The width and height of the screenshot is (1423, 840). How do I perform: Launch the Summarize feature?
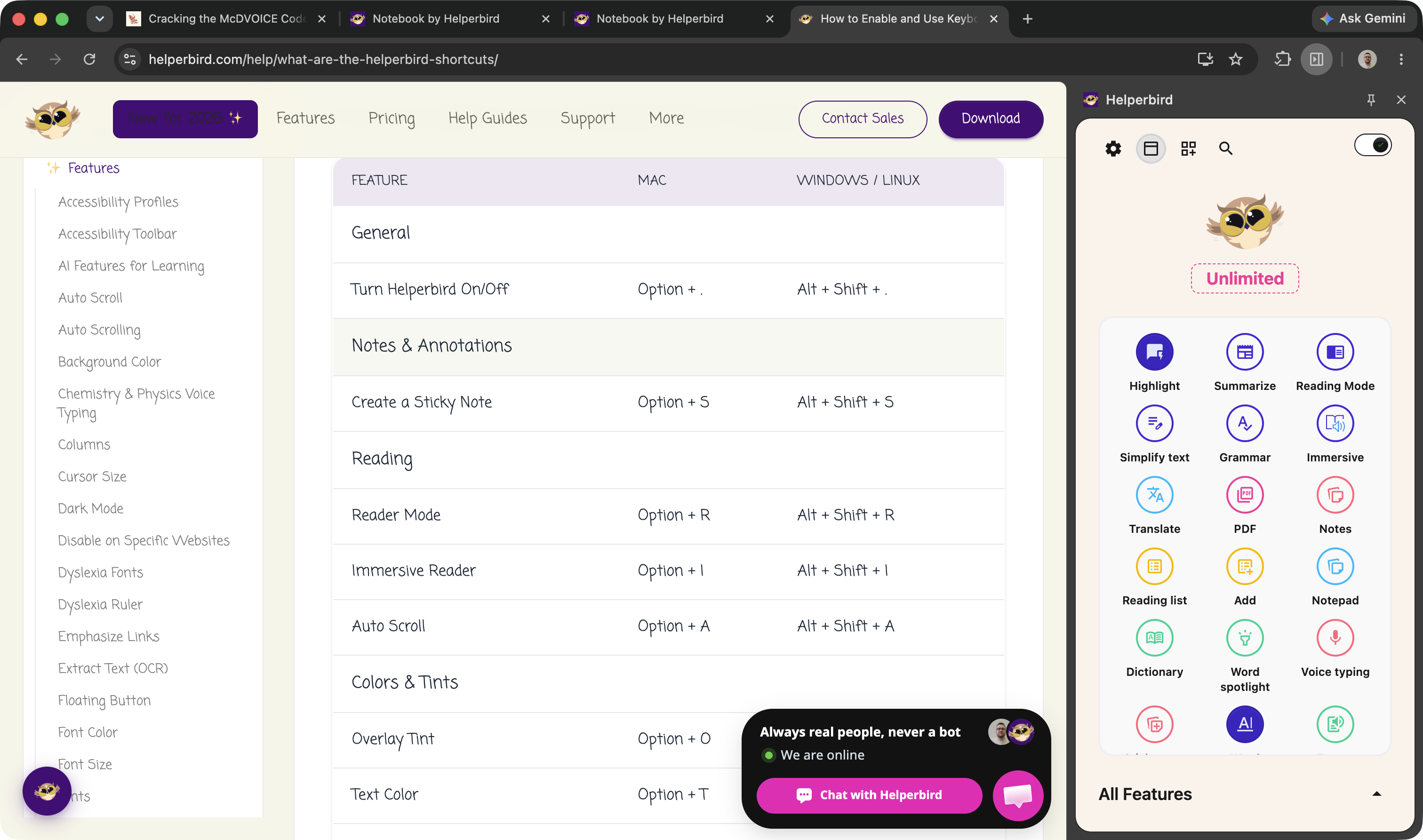(1245, 351)
